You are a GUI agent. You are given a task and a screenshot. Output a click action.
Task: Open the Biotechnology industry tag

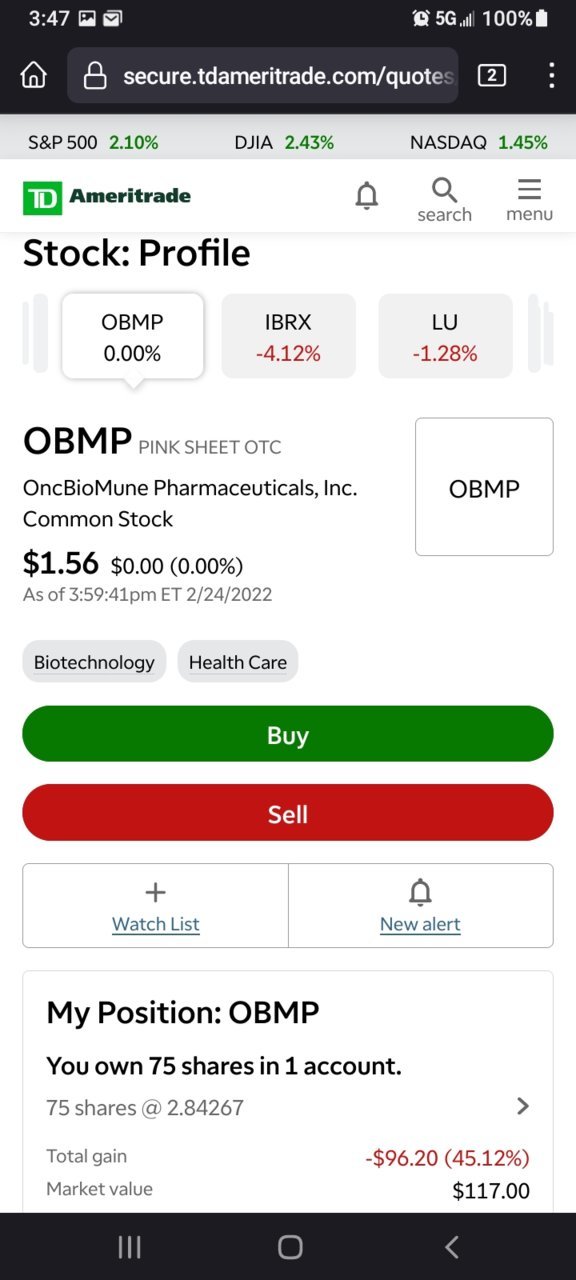pyautogui.click(x=94, y=662)
